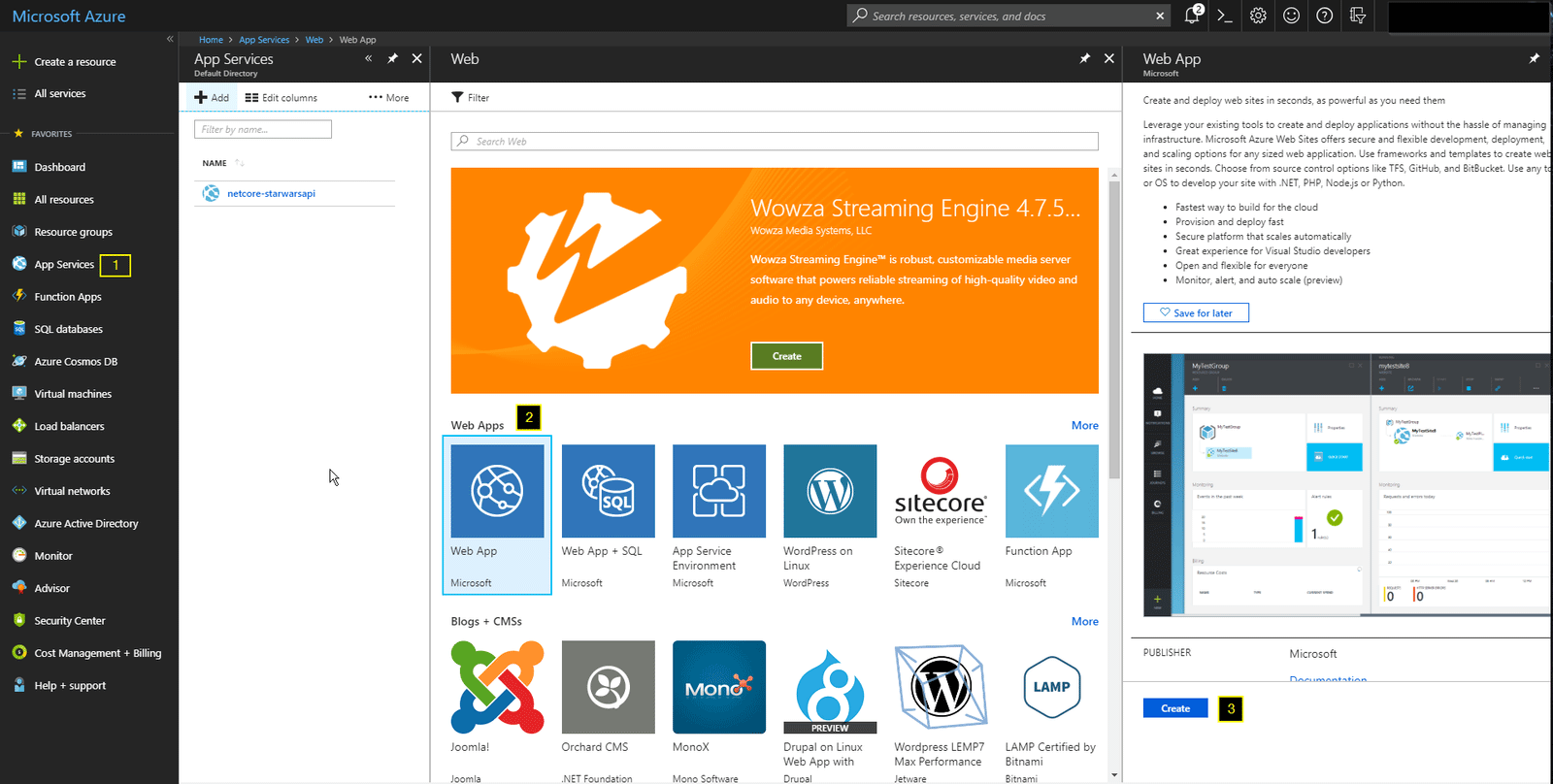Focus the top search resources box
This screenshot has height=784, width=1553.
[x=1008, y=16]
